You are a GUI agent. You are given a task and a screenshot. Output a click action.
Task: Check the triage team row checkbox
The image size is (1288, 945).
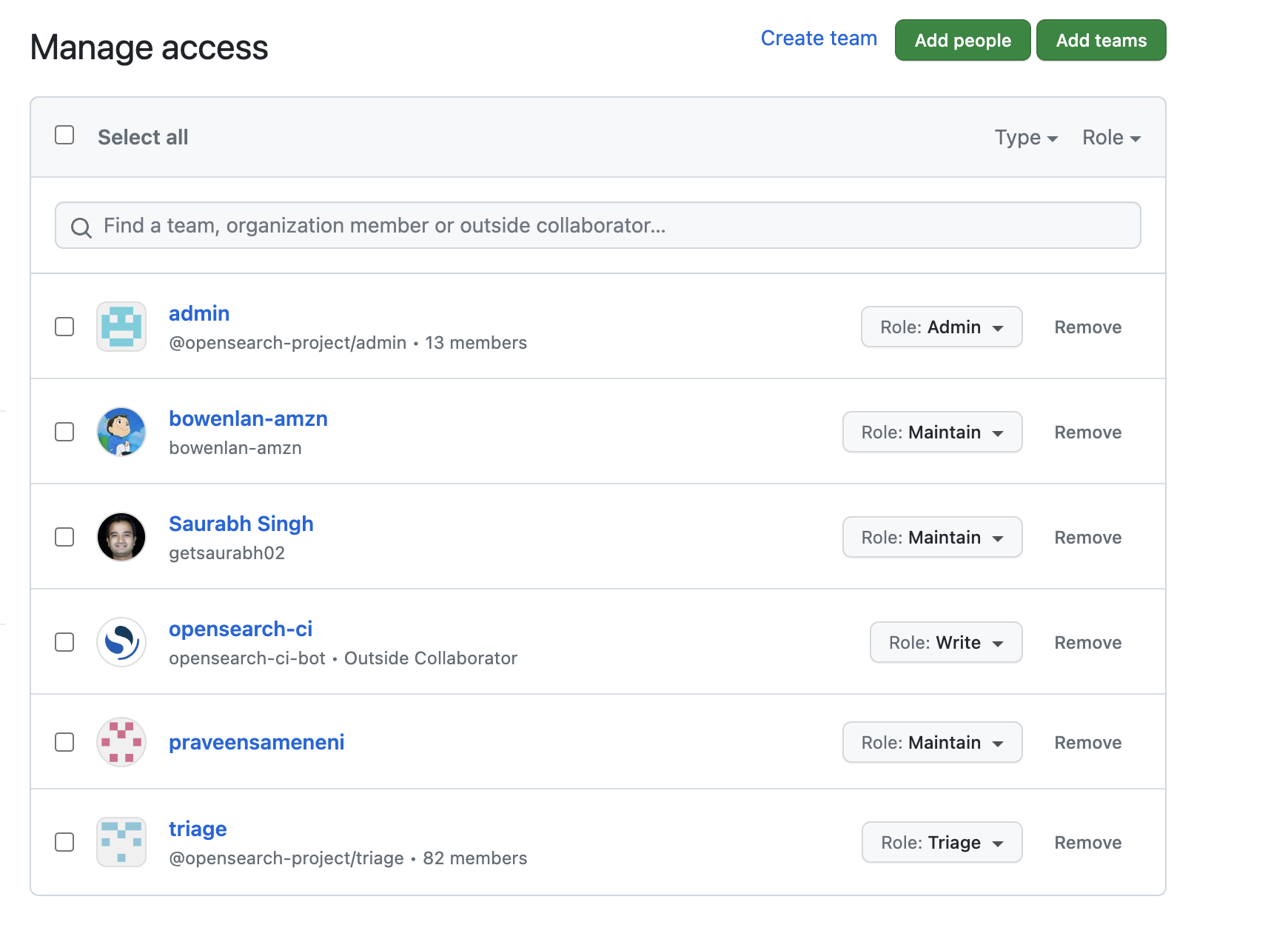64,842
